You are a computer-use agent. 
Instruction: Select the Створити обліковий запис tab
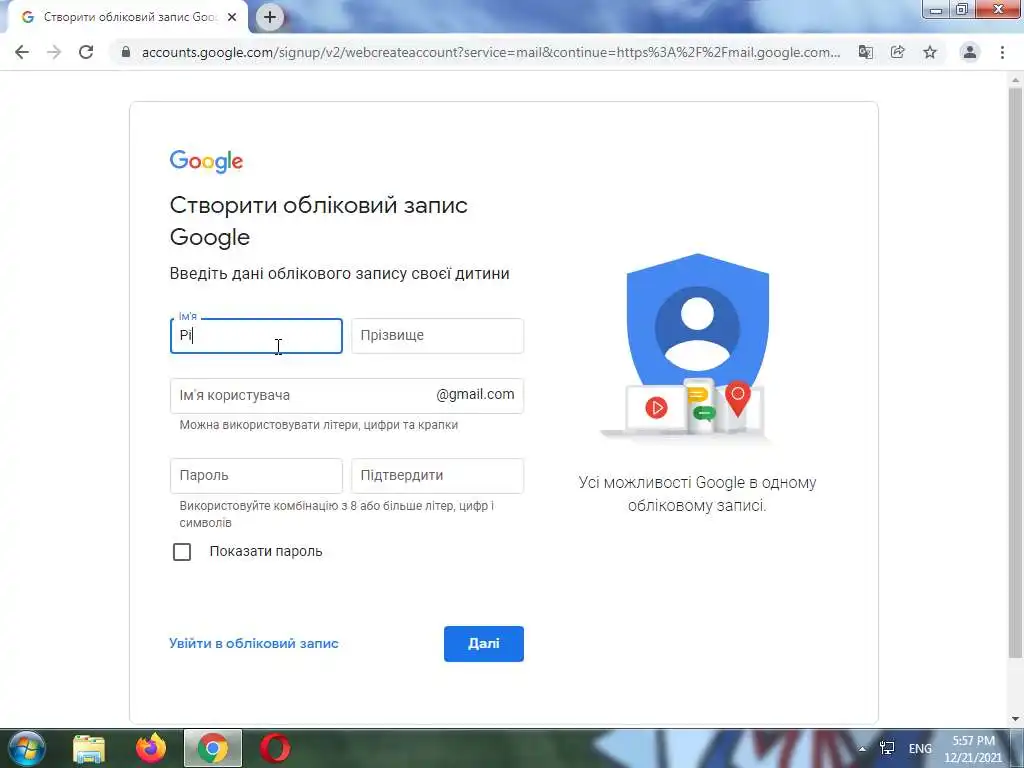127,18
